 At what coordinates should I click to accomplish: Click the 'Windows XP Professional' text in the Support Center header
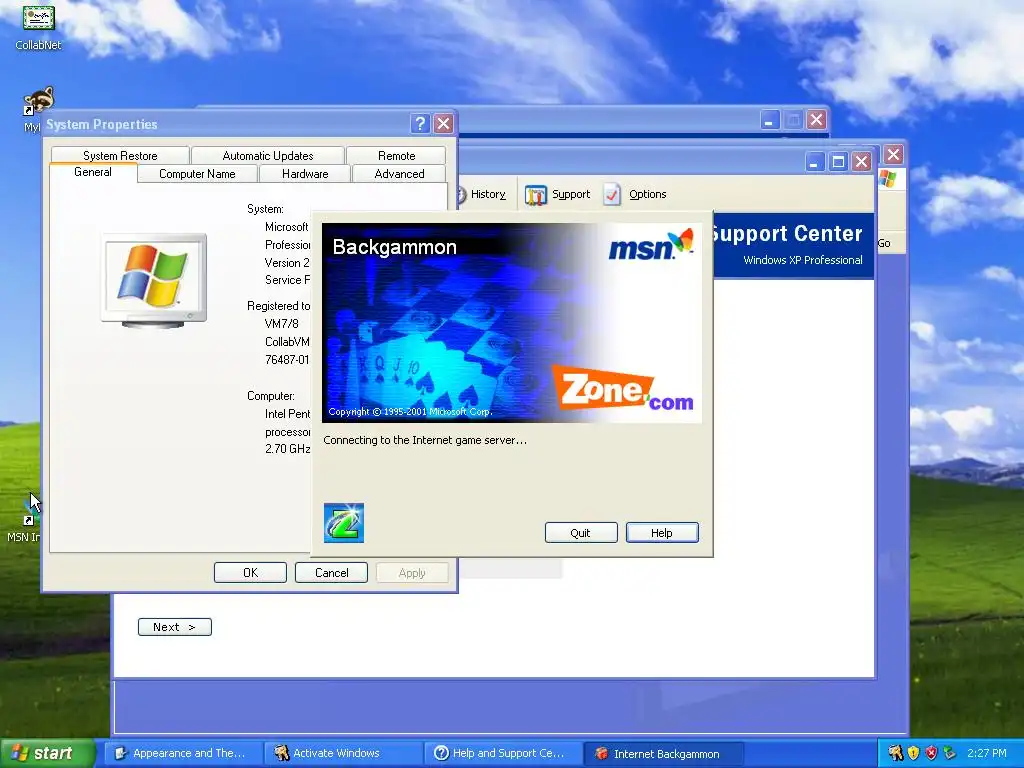803,260
